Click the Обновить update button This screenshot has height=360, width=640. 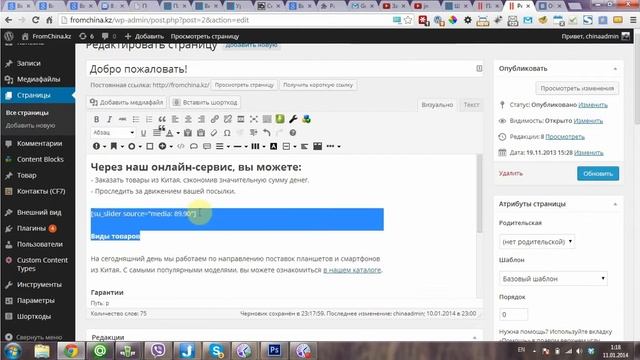click(x=598, y=173)
